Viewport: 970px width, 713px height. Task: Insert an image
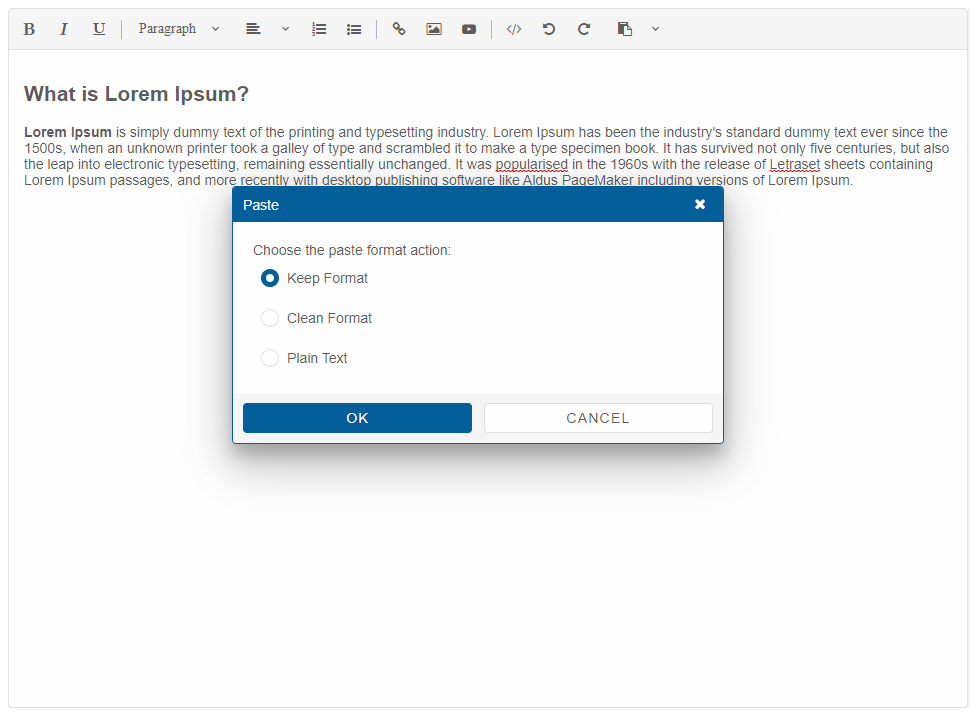[x=433, y=29]
